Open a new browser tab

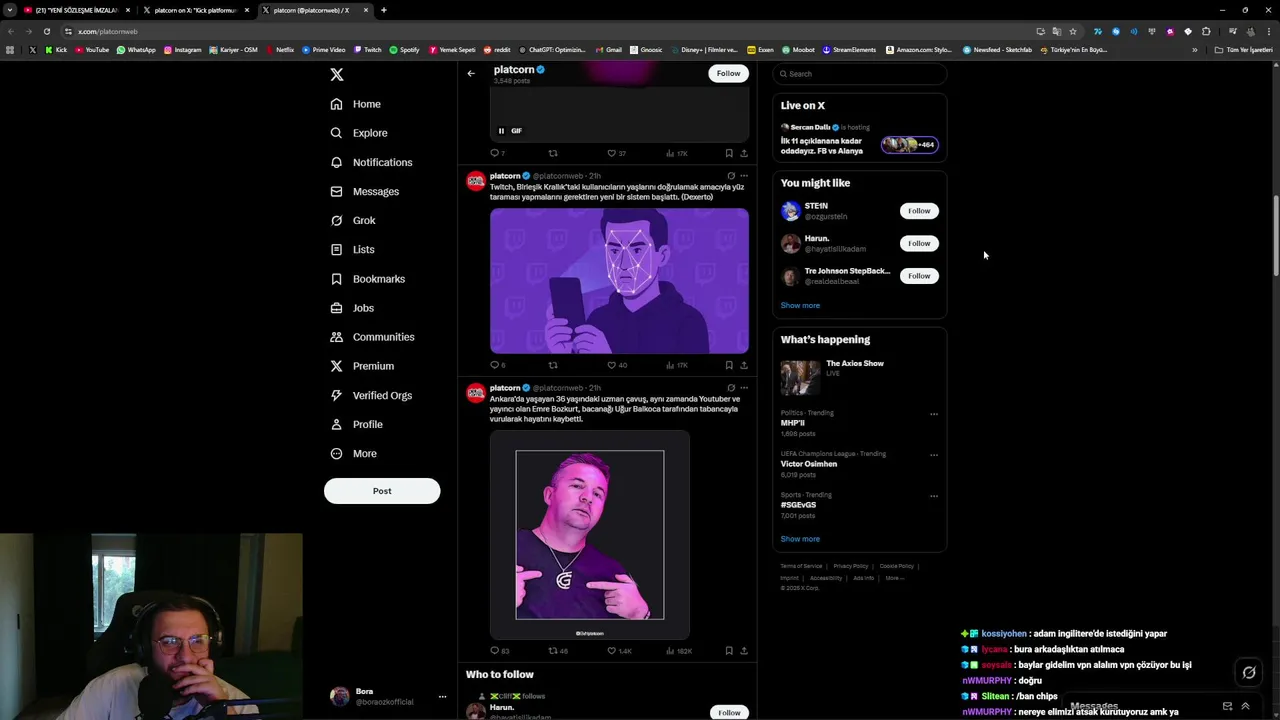point(384,10)
